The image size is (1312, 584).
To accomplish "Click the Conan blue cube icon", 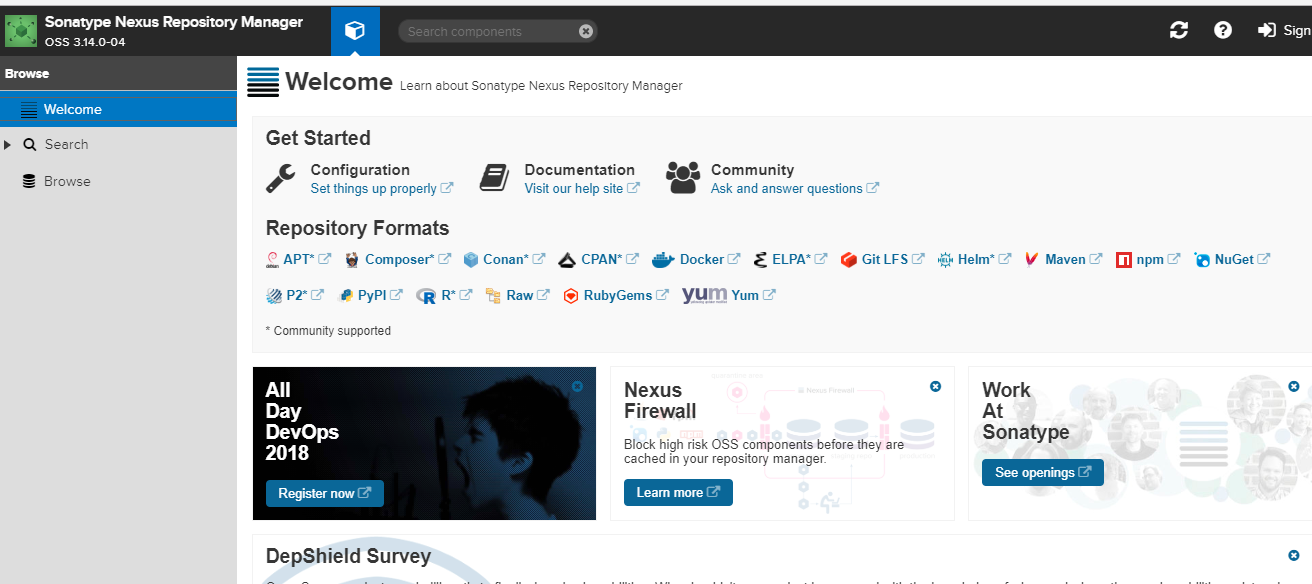I will (471, 260).
